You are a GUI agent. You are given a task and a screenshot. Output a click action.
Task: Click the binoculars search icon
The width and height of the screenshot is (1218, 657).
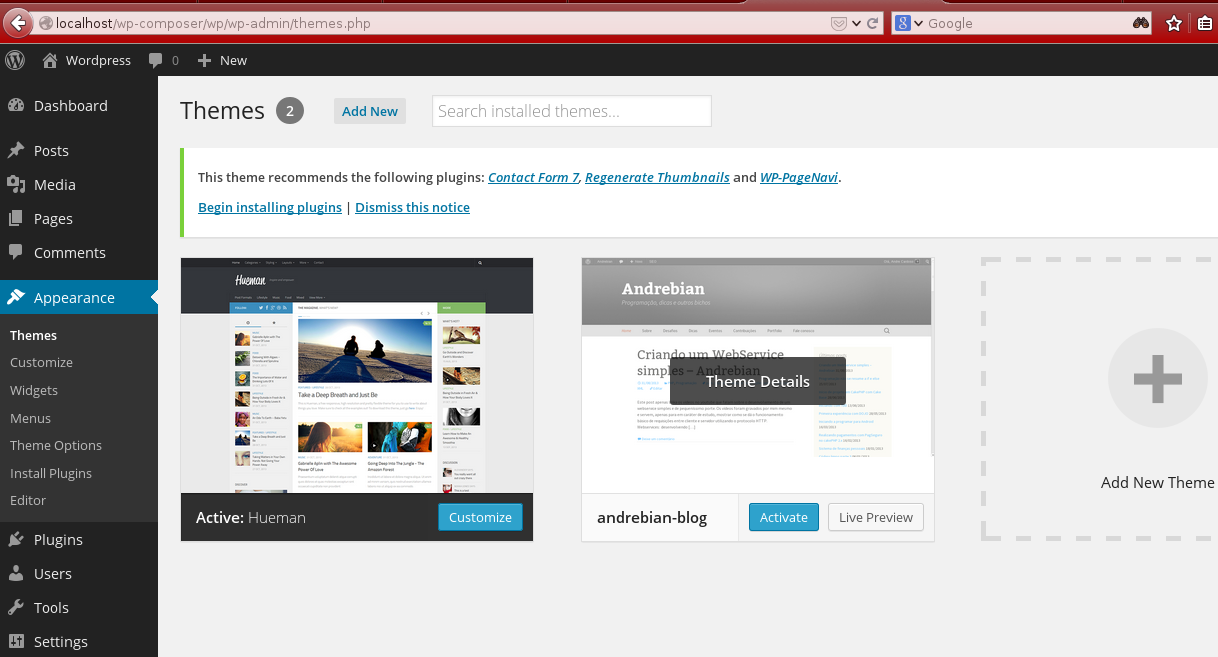1141,23
